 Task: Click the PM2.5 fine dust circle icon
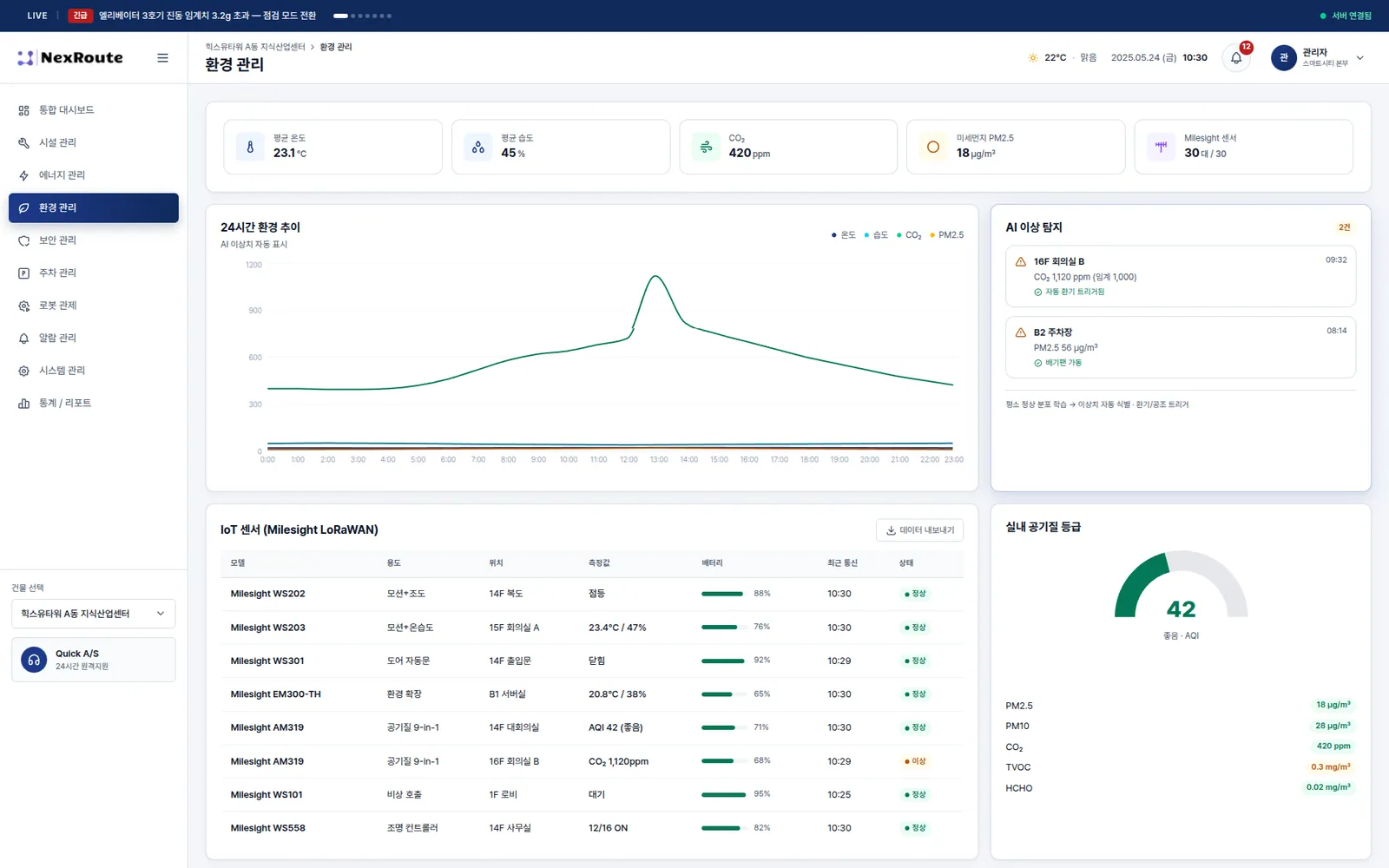[933, 147]
